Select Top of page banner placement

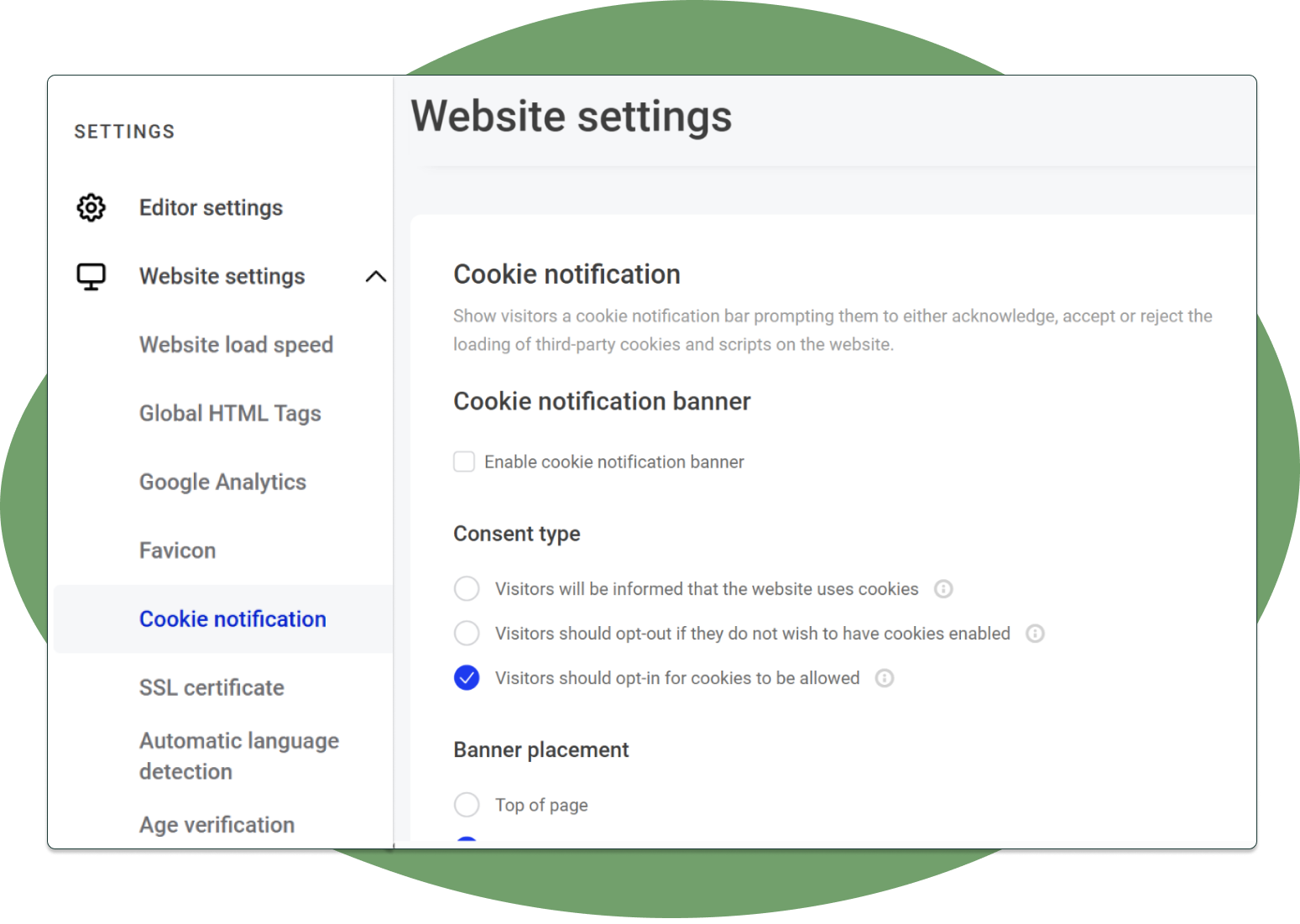coord(467,804)
